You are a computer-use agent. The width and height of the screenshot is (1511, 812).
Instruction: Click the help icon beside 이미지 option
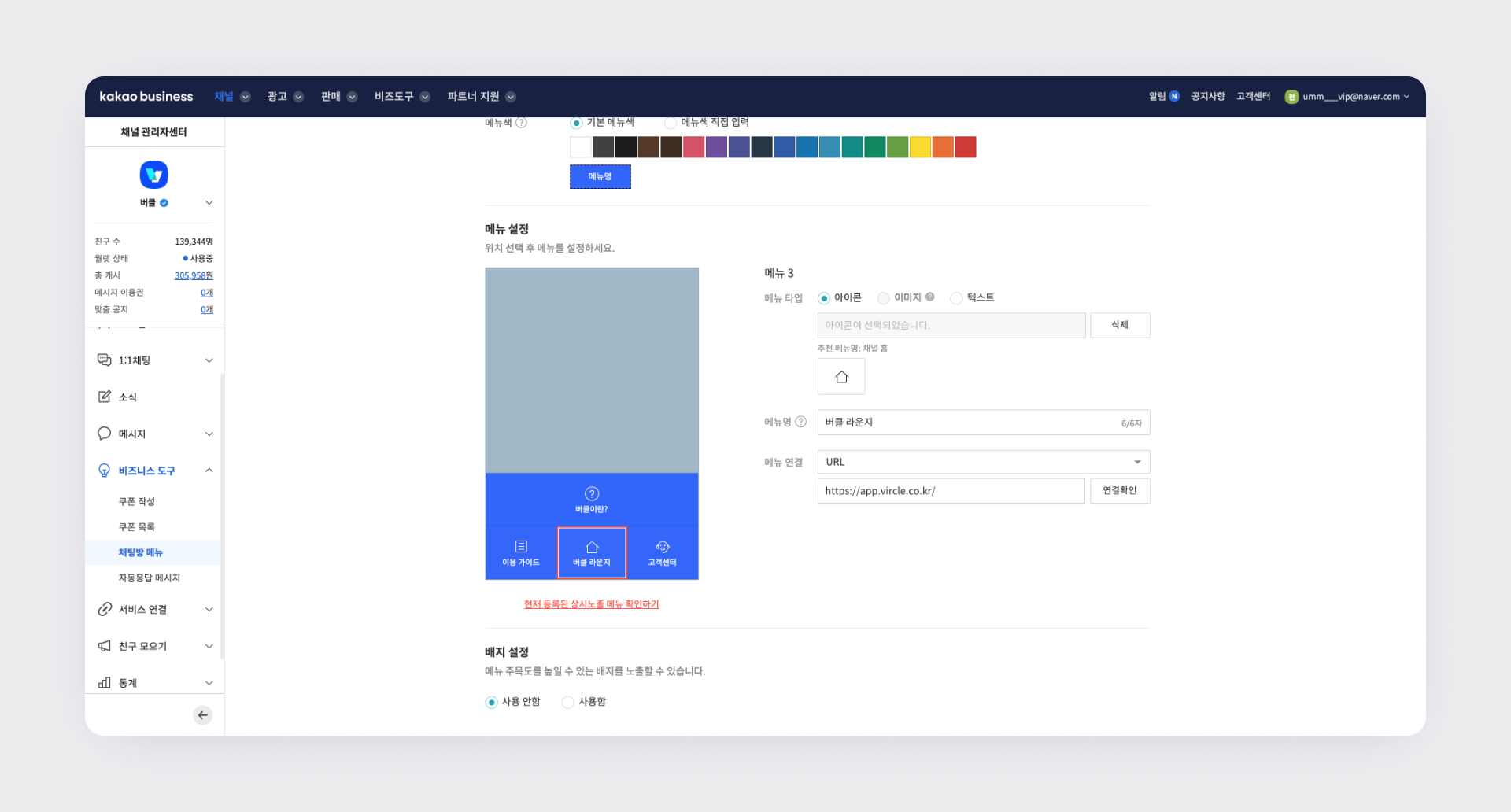(930, 297)
